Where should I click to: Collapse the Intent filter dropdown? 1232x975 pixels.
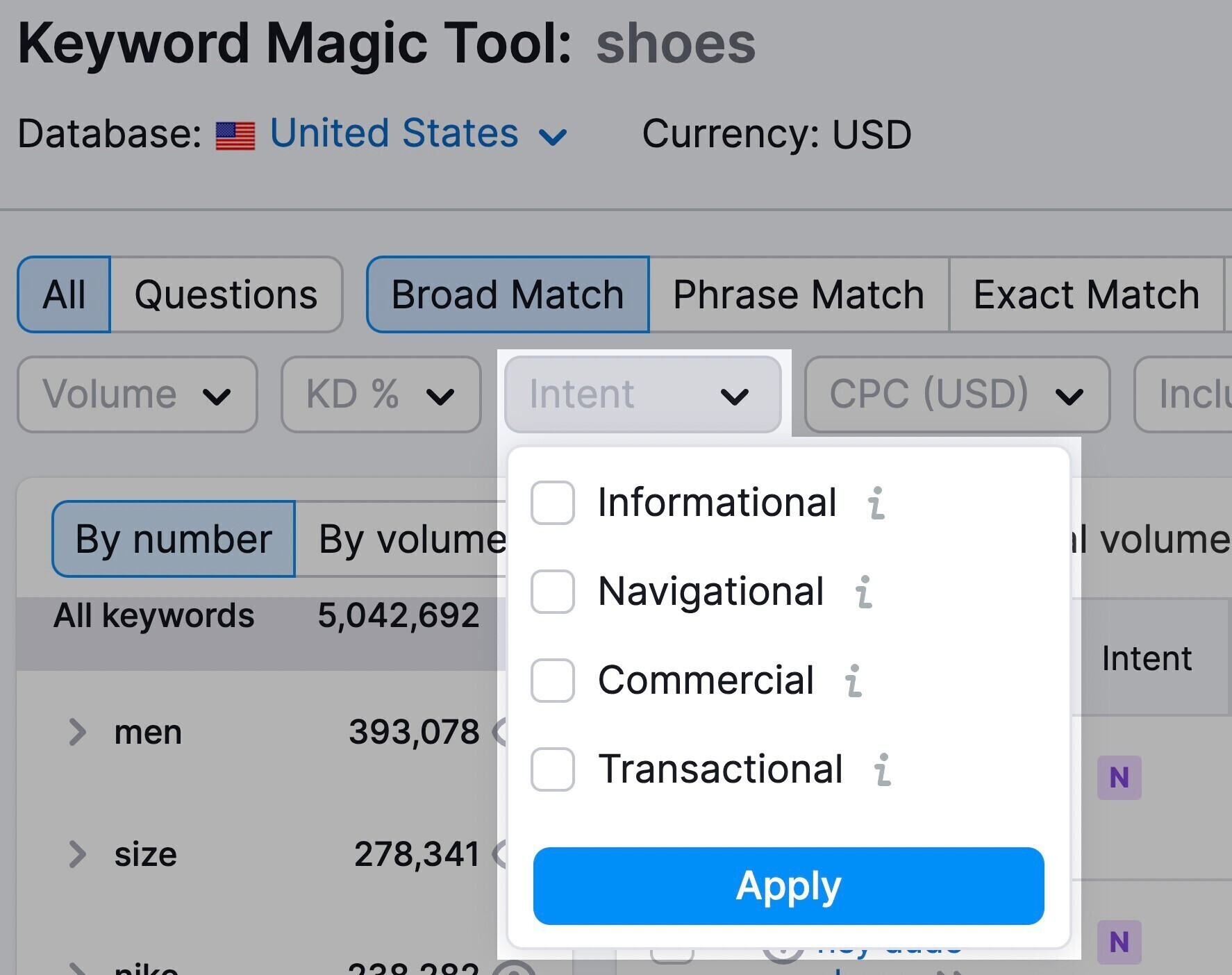642,394
